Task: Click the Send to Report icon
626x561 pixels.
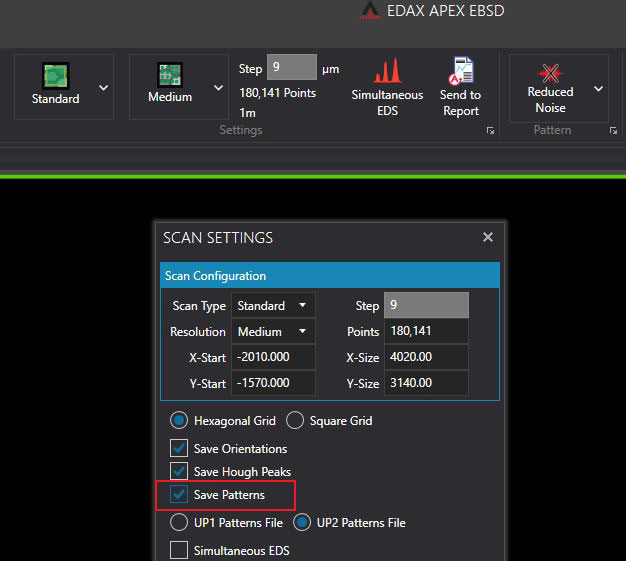Action: click(x=461, y=74)
